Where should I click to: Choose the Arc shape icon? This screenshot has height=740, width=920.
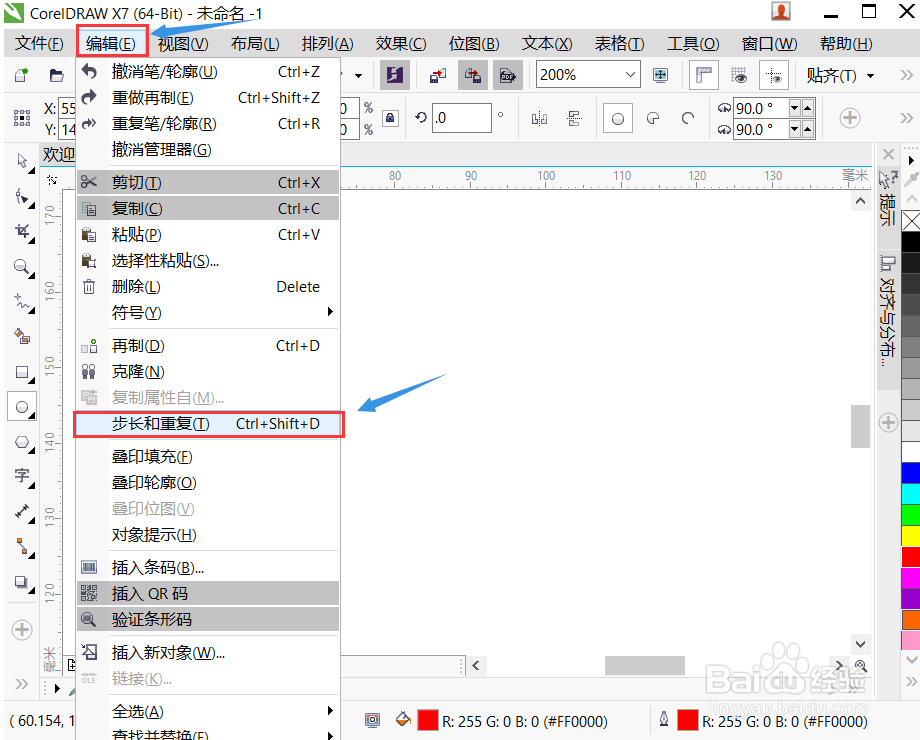[x=688, y=119]
